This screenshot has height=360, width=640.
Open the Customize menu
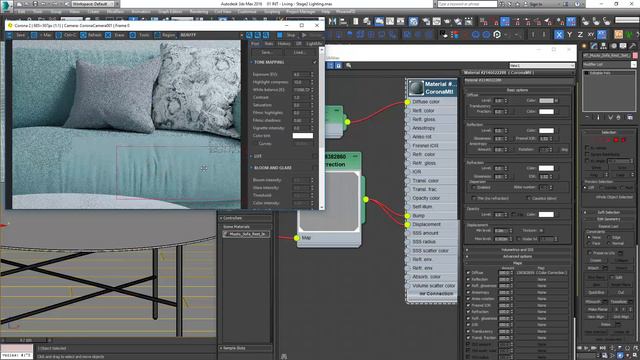coord(247,12)
